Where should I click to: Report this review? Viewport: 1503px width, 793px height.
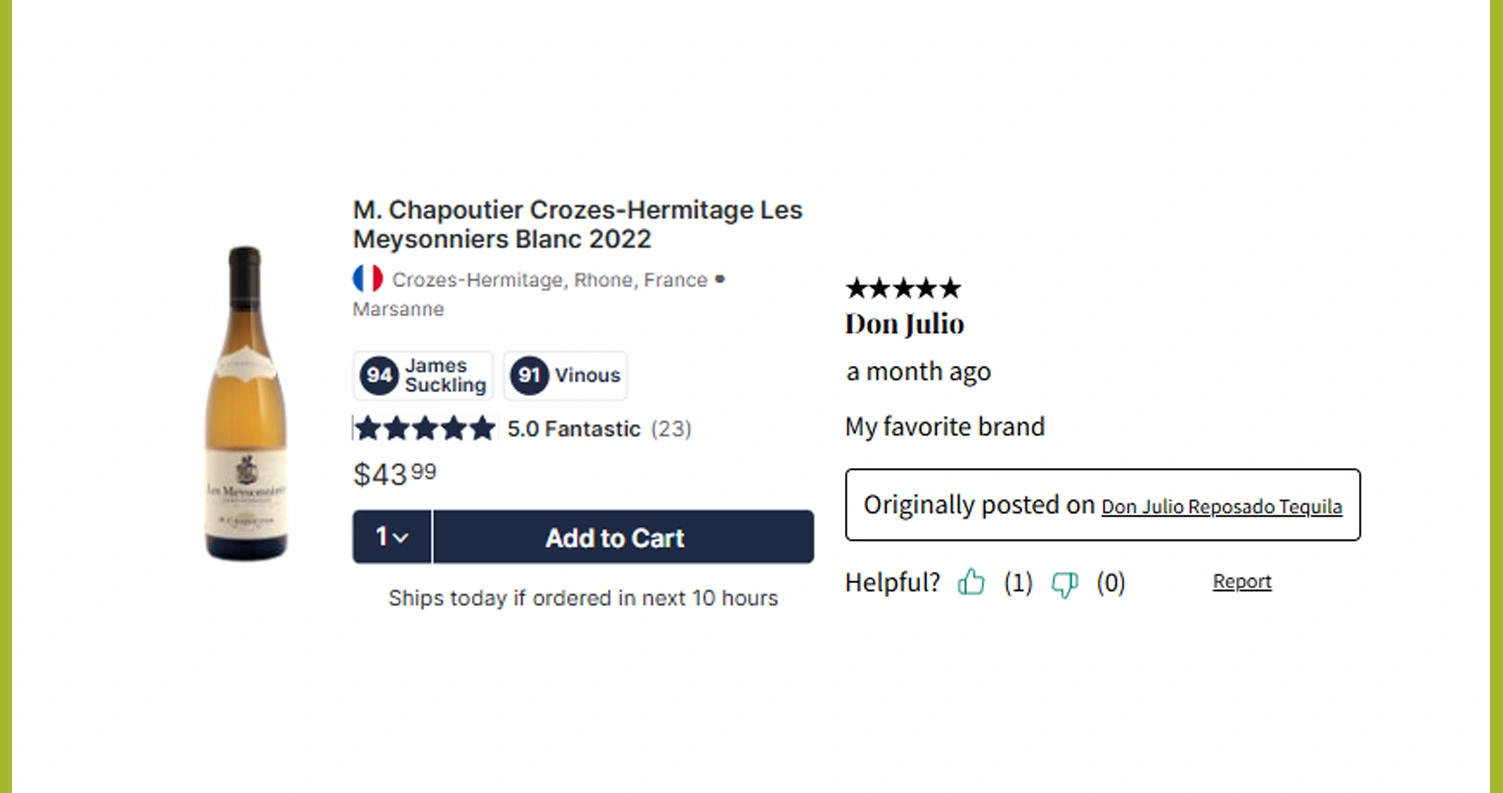1242,582
